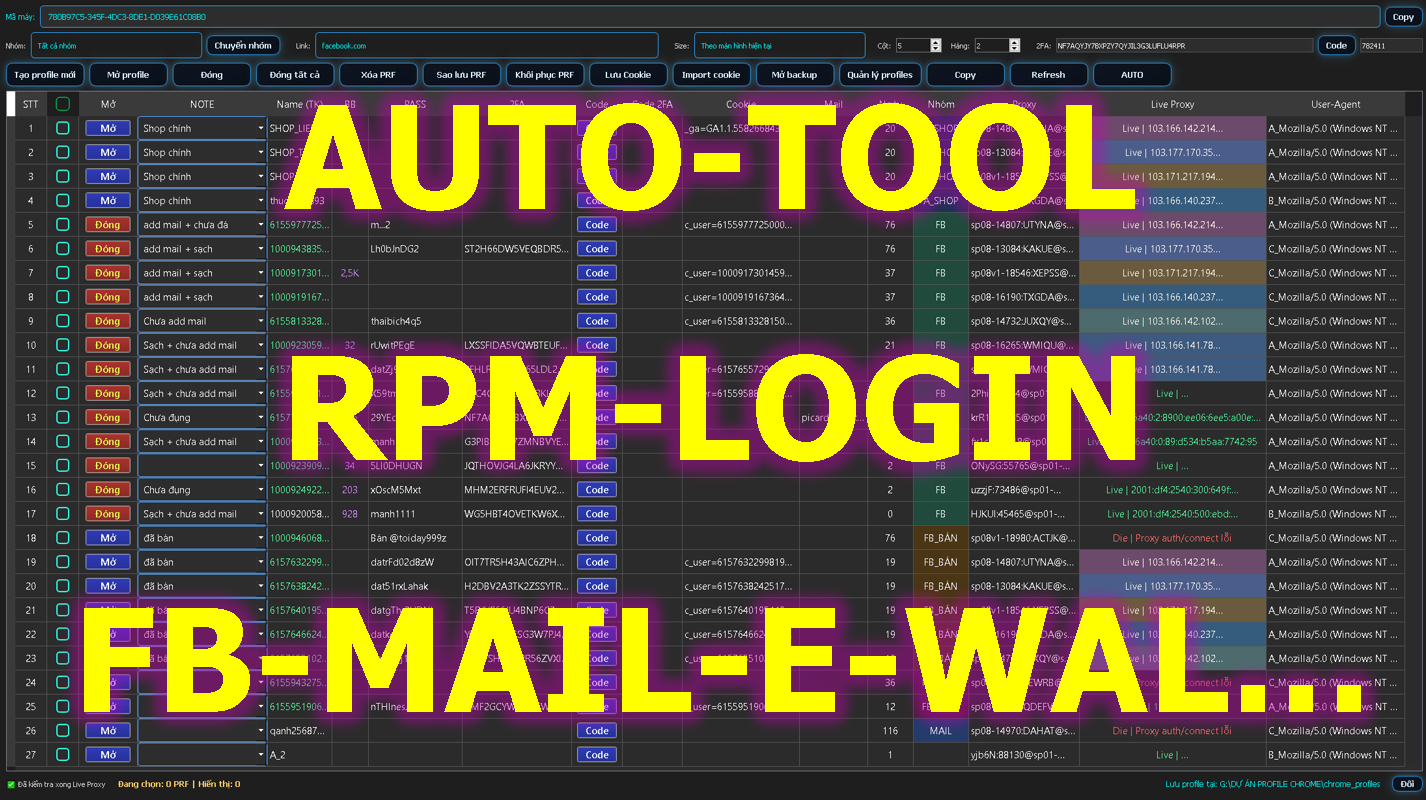The image size is (1426, 800).
Task: Create a new profile with Tạo profile mới
Action: tap(45, 75)
